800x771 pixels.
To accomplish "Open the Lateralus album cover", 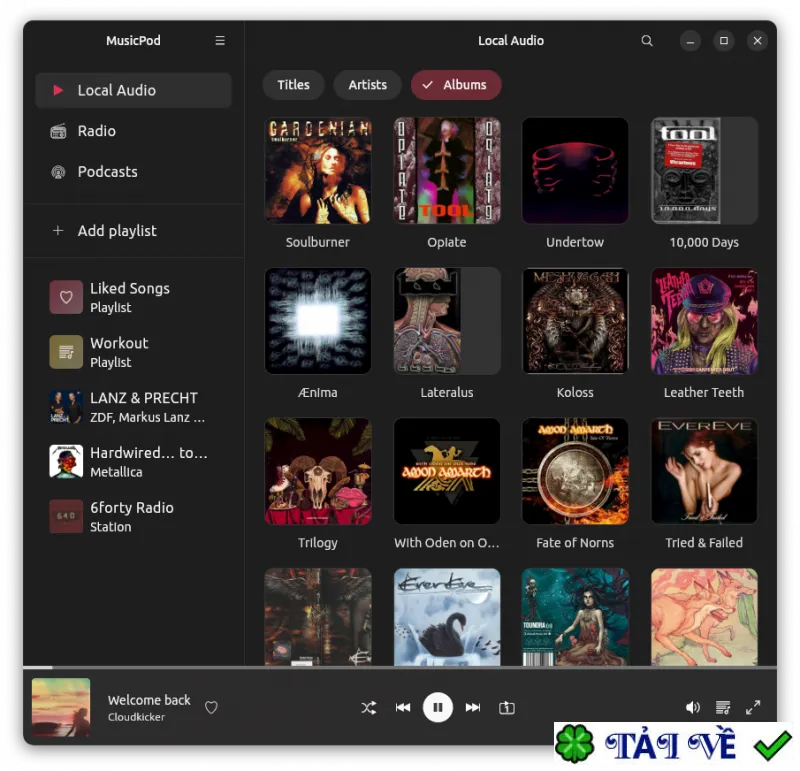I will (x=446, y=321).
